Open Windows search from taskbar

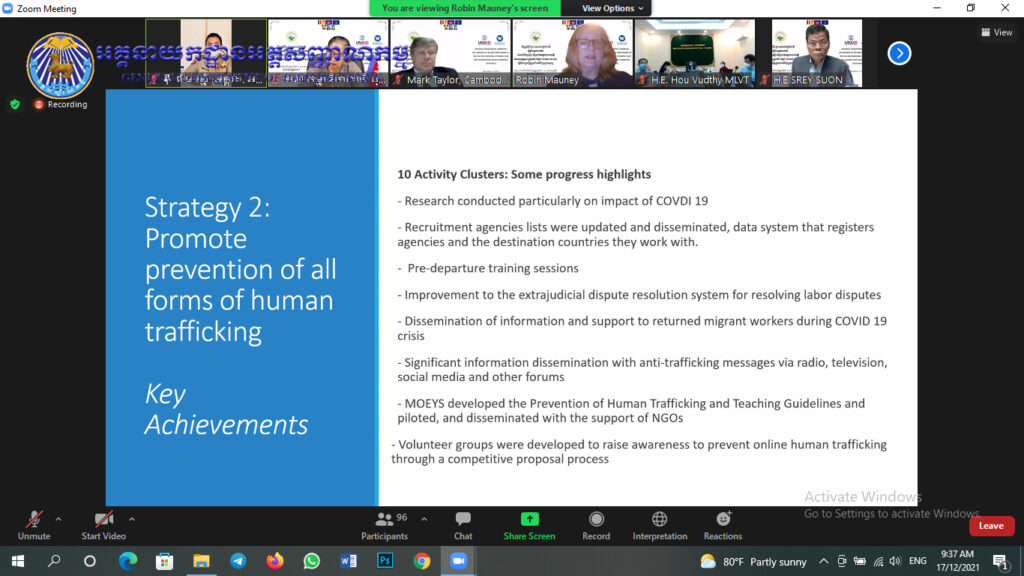tap(54, 561)
